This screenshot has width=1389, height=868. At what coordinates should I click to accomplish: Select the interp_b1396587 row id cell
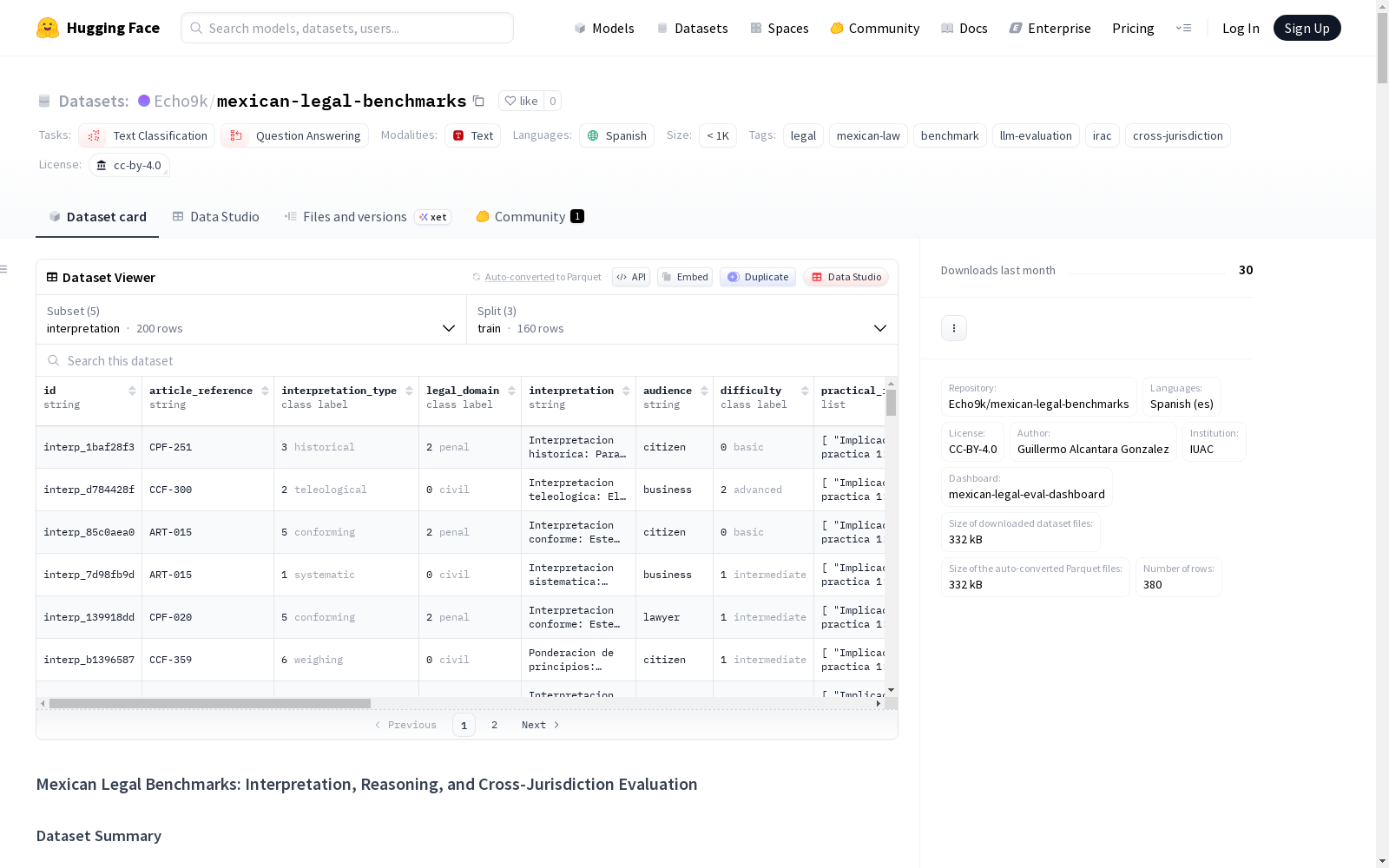89,660
